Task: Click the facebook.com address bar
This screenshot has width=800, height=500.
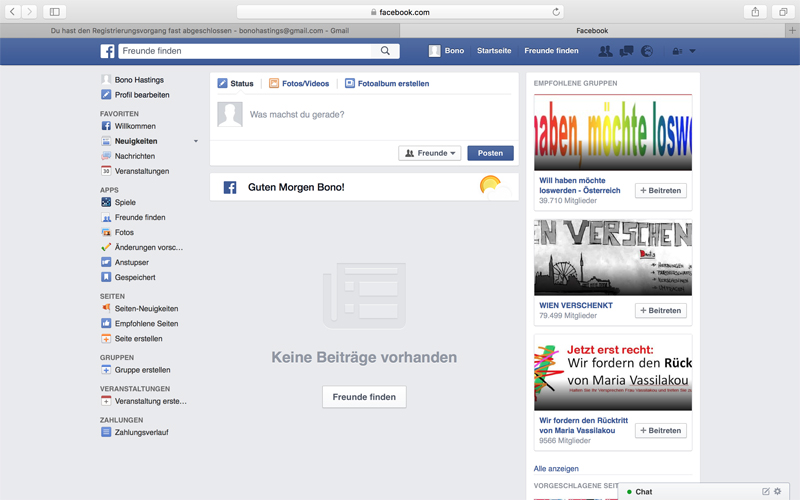Action: (x=400, y=12)
